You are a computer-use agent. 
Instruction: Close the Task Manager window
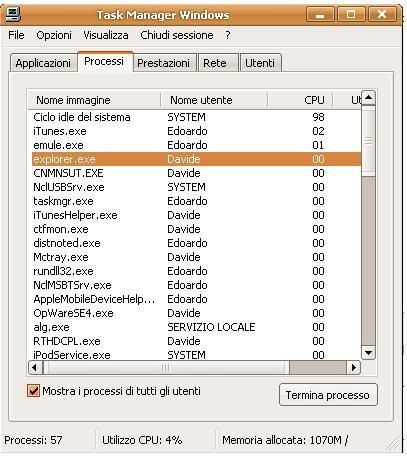pos(382,15)
